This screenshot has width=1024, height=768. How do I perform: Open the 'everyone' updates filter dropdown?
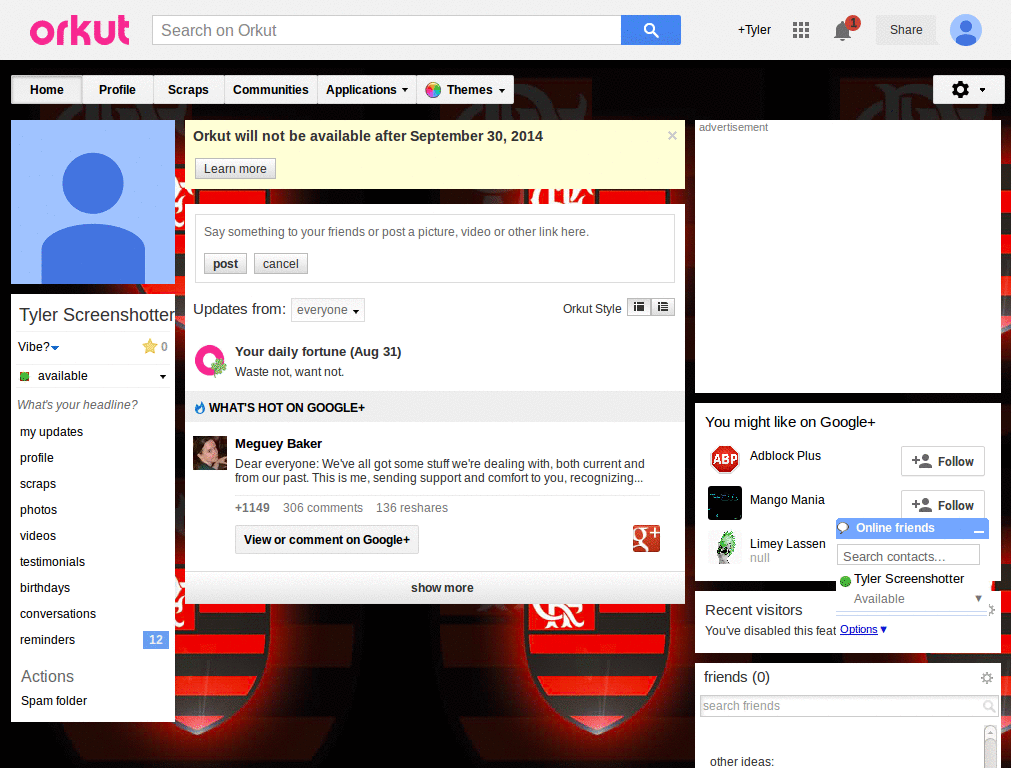pos(327,310)
